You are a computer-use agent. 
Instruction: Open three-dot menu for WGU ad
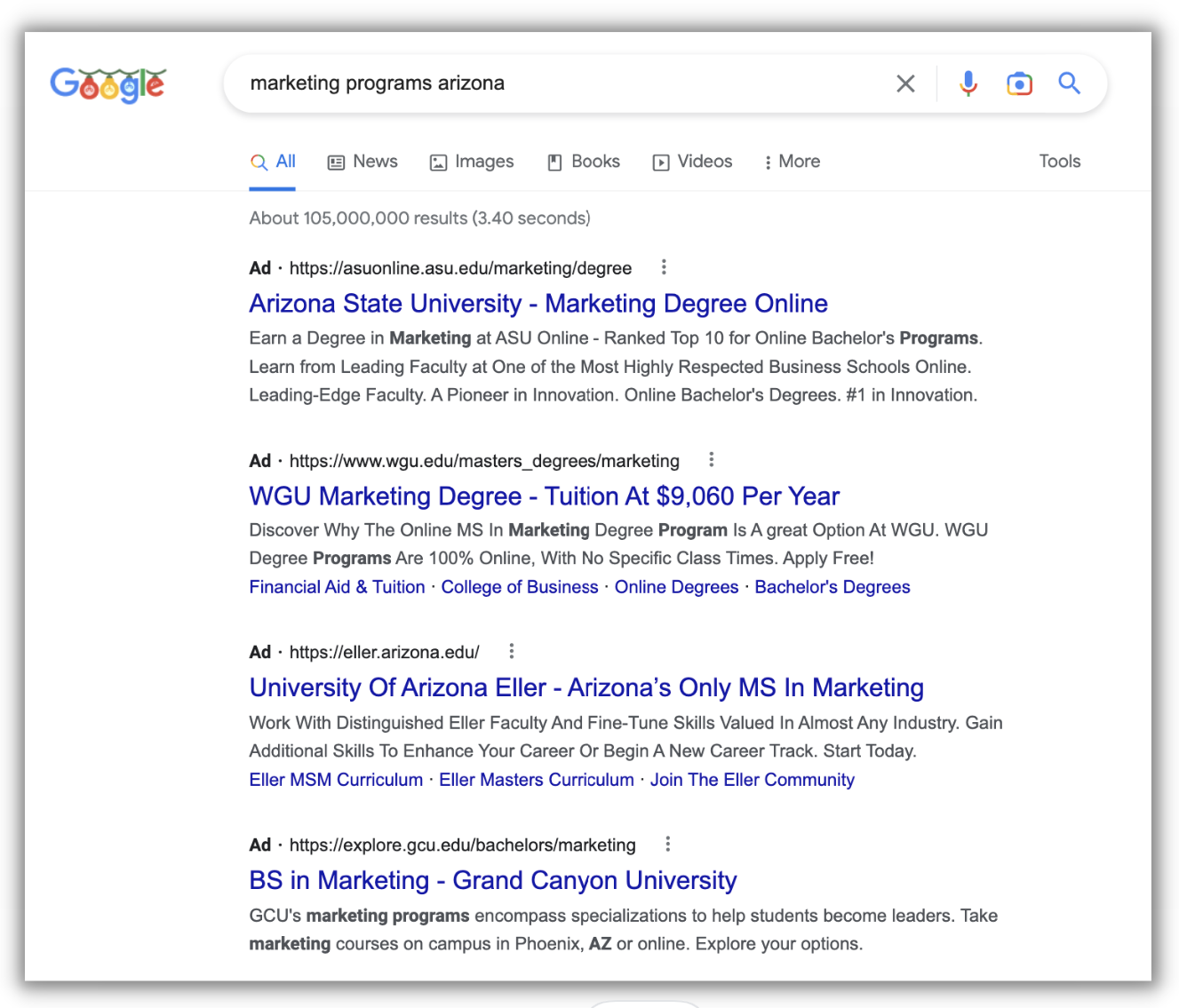[711, 460]
